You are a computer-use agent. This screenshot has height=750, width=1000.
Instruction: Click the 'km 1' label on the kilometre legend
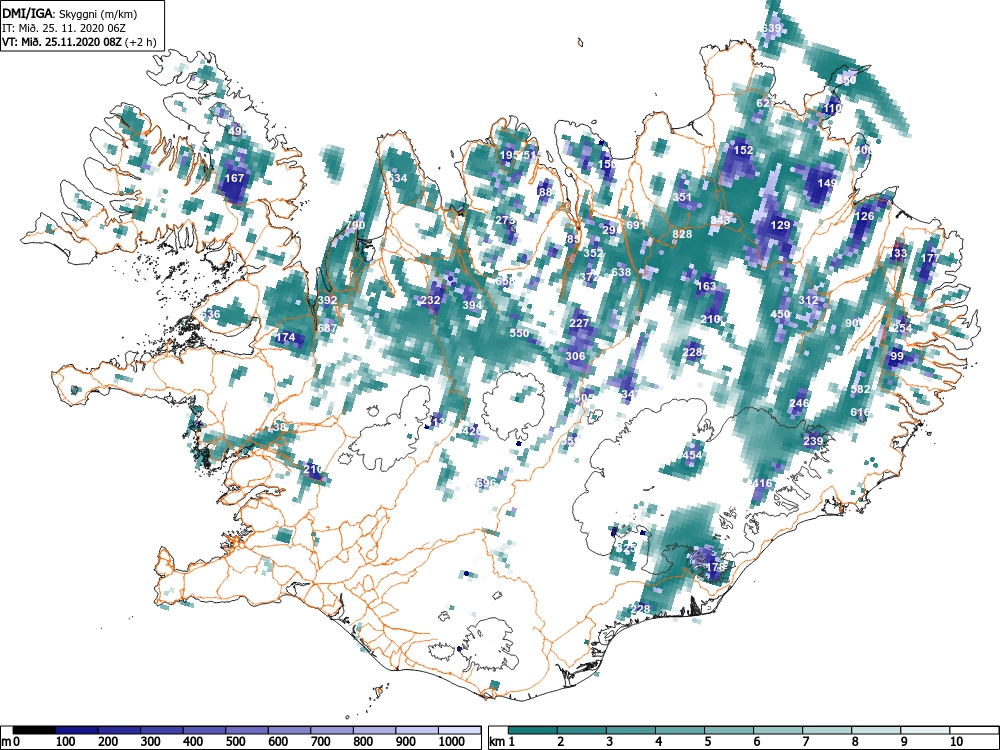click(503, 742)
